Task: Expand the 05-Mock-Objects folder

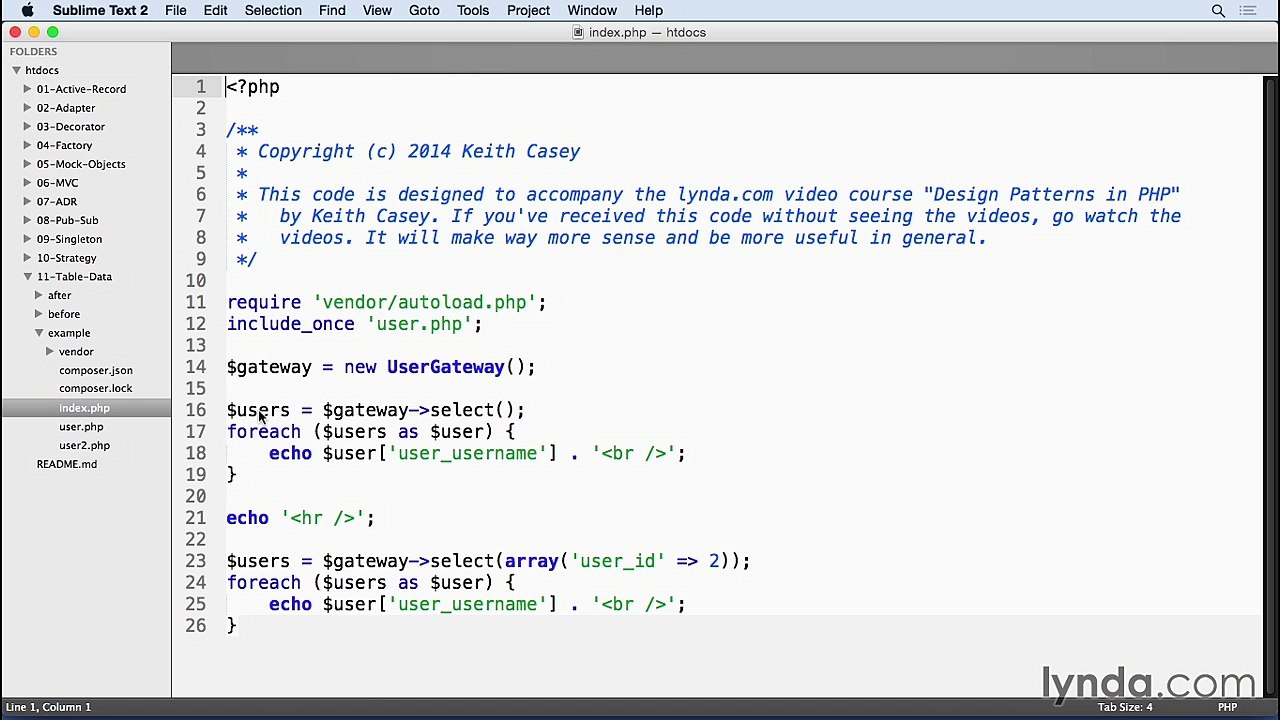Action: pos(28,164)
